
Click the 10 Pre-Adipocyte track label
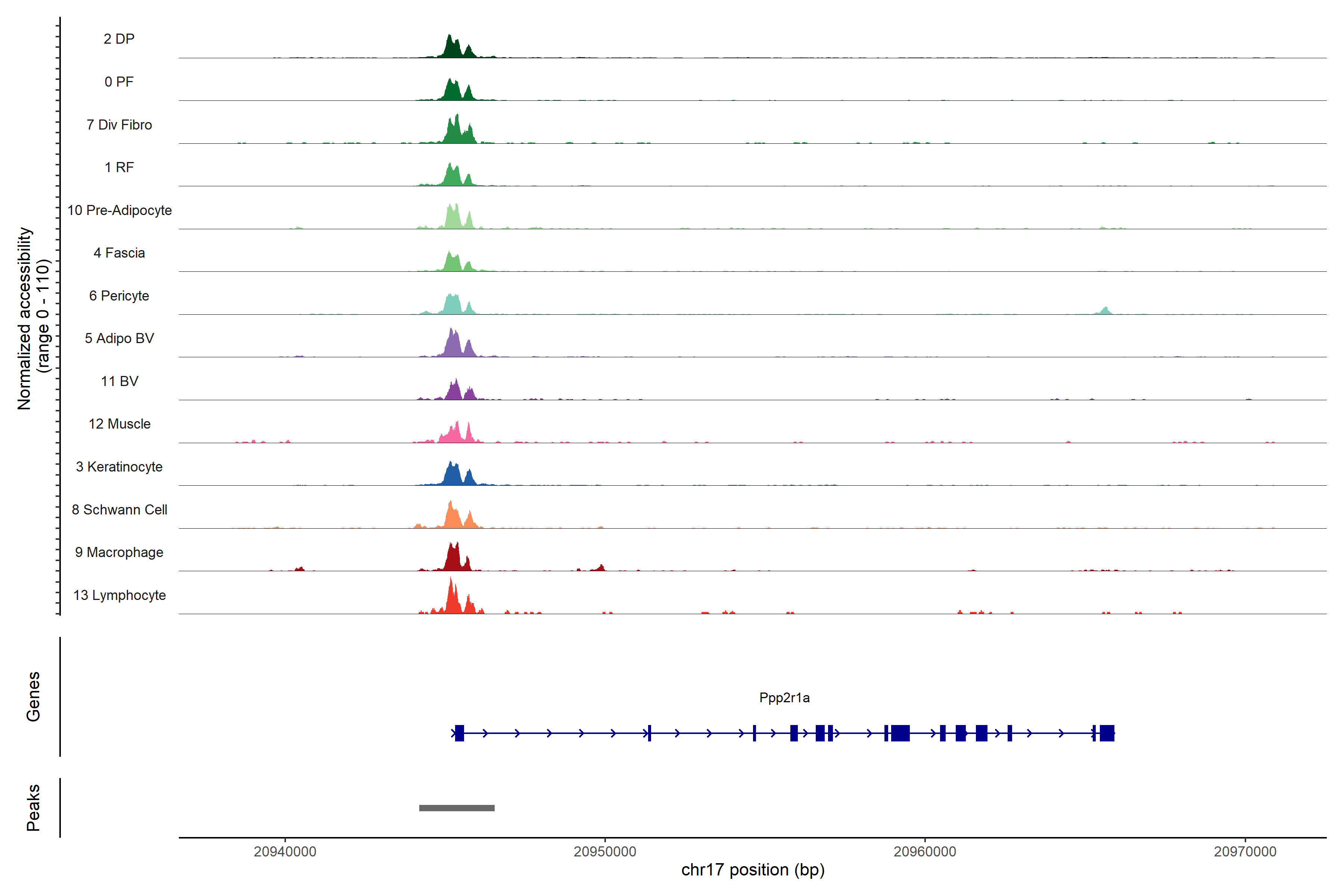coord(119,210)
